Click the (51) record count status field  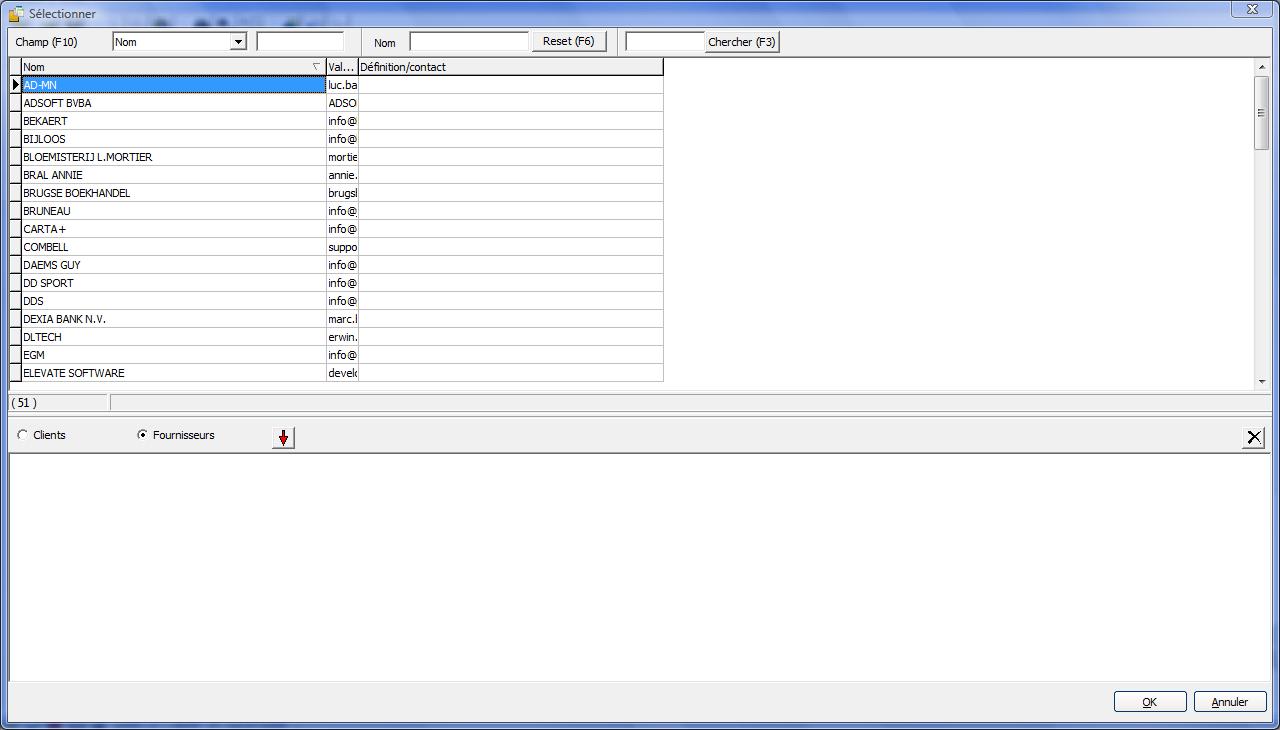58,403
